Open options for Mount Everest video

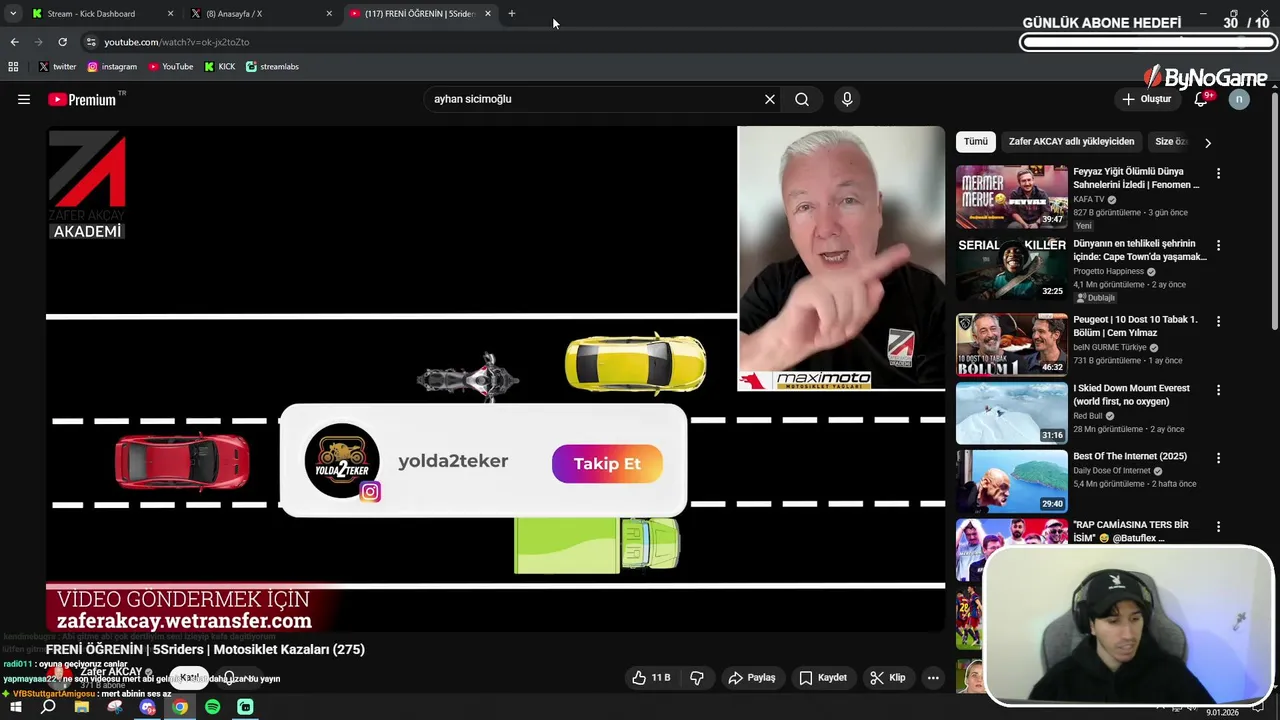pos(1218,389)
